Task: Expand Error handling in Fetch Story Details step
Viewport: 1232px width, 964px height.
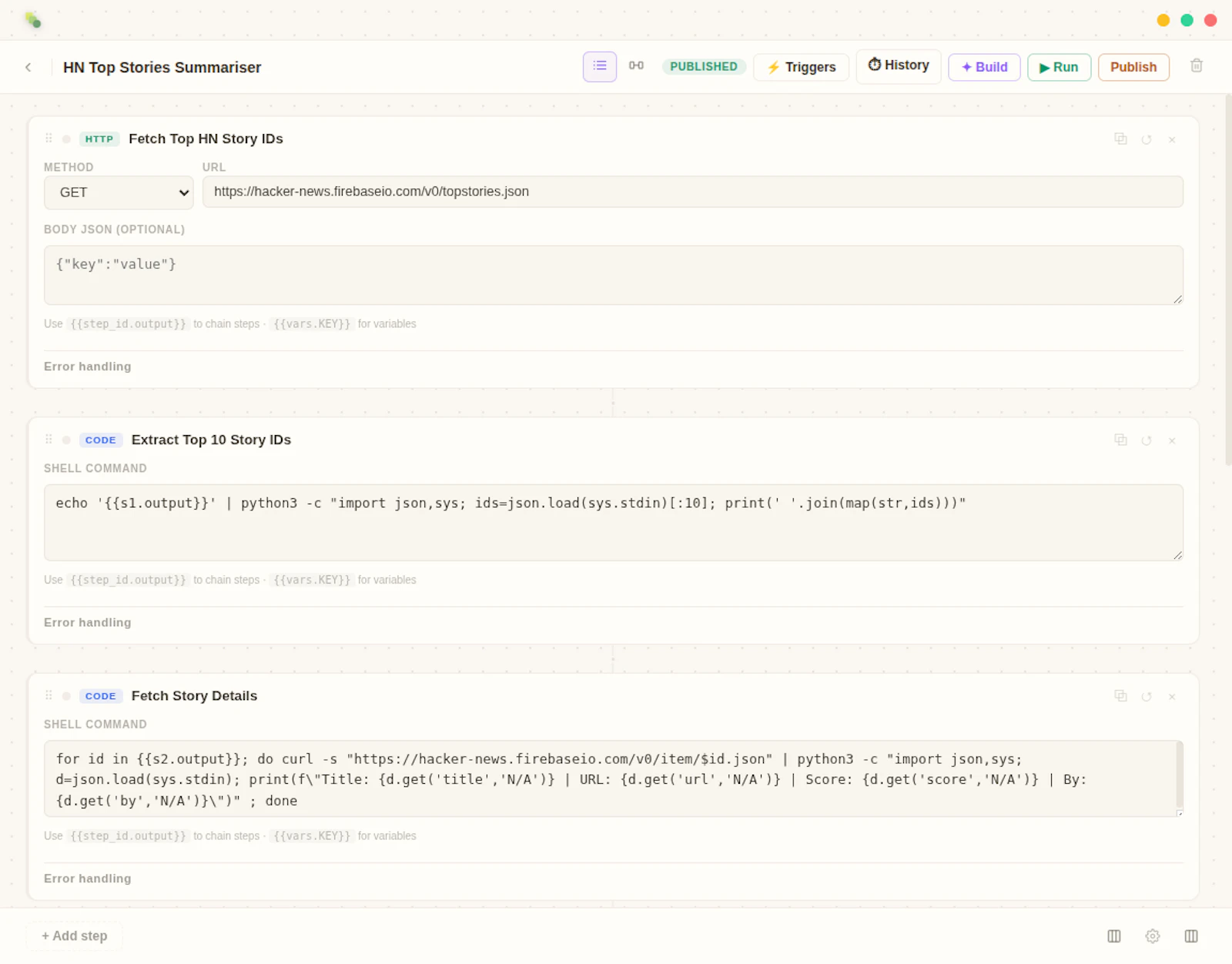Action: [x=87, y=879]
